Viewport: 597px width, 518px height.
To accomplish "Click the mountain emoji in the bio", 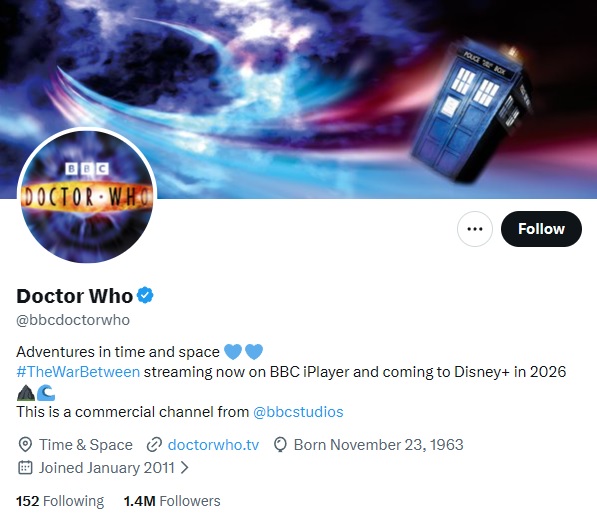I will 26,393.
